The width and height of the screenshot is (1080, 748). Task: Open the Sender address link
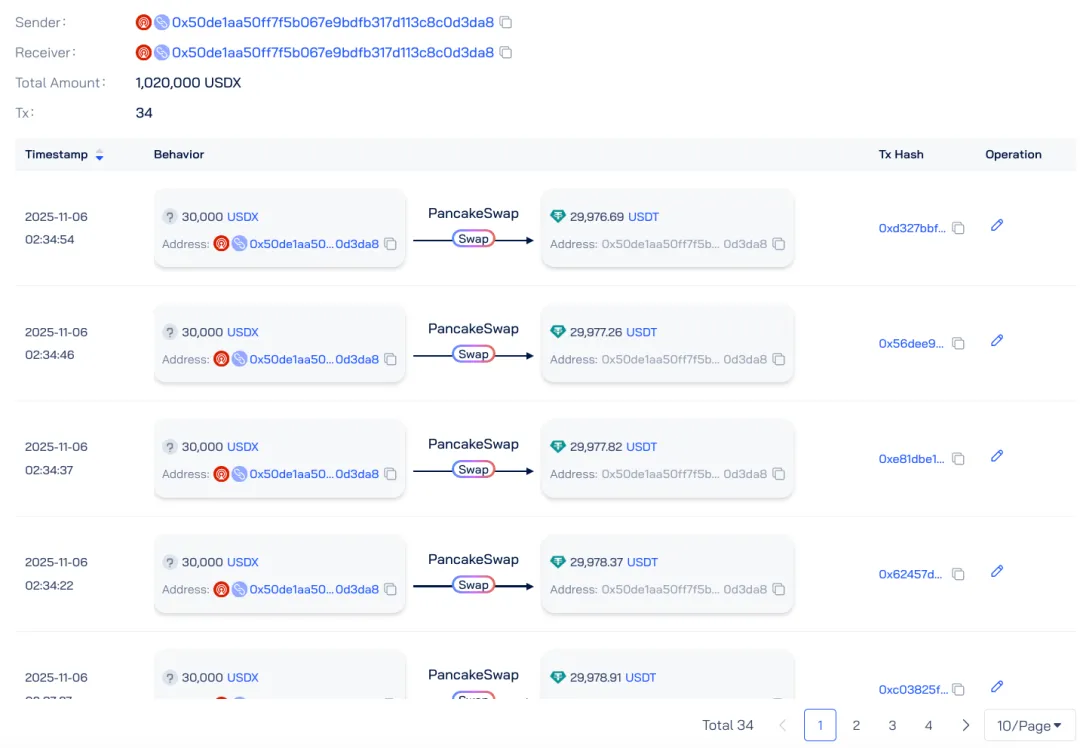[332, 22]
